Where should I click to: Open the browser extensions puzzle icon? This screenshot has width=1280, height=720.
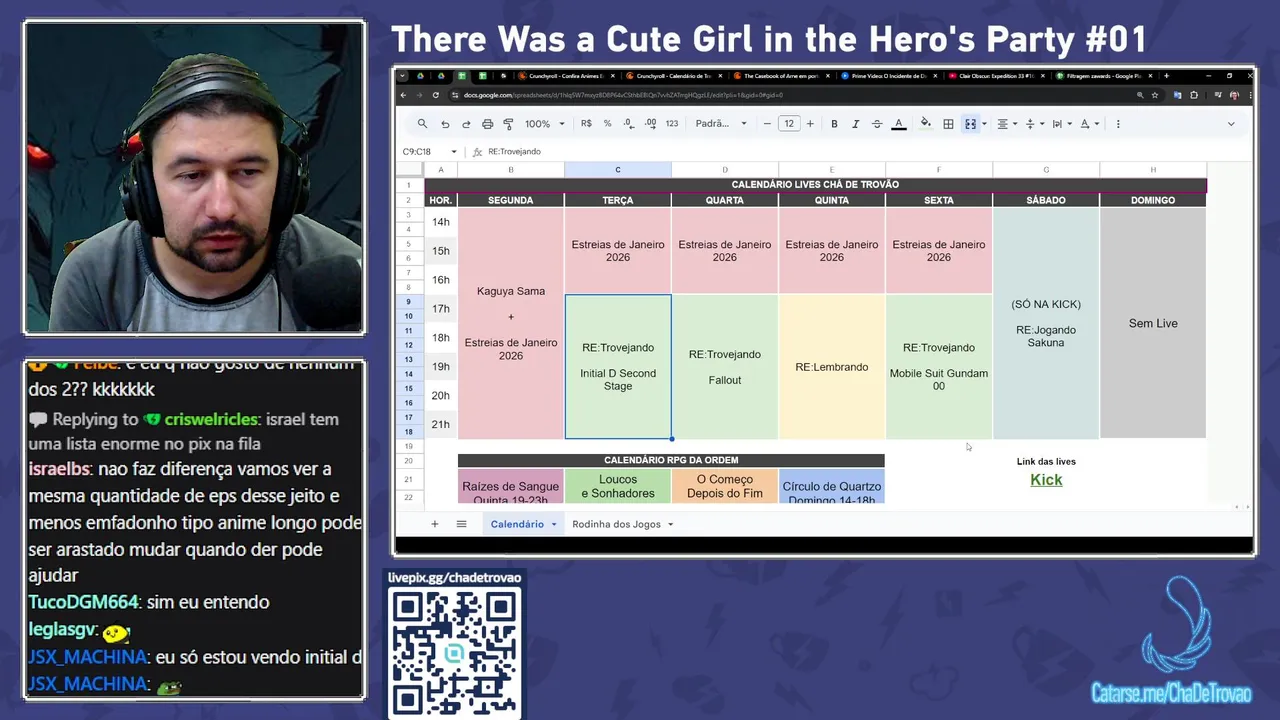point(1193,95)
